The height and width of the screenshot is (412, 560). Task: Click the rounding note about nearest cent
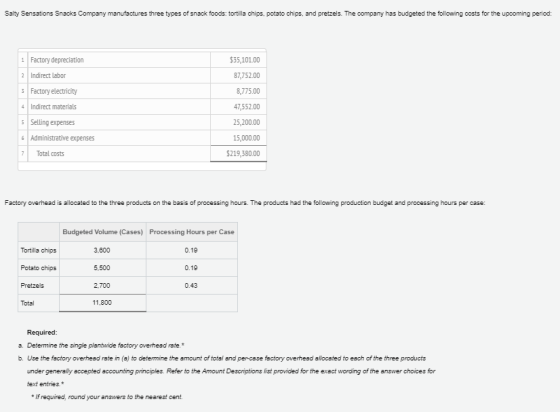point(107,397)
